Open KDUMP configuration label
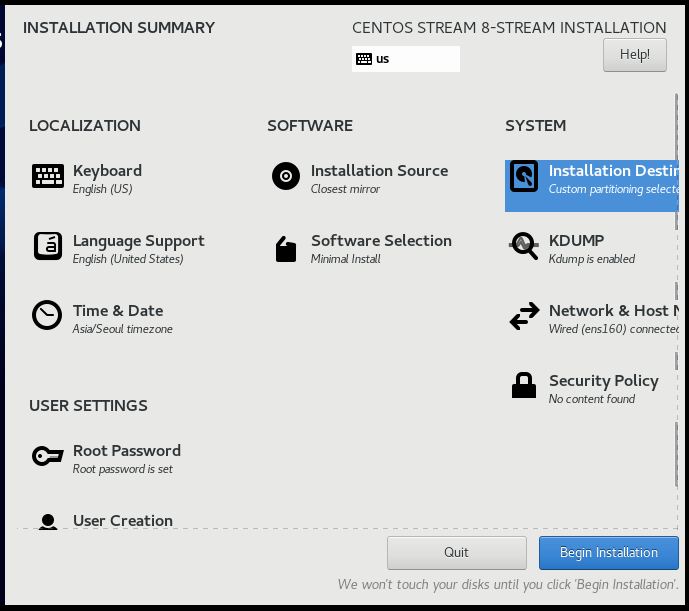Image resolution: width=689 pixels, height=611 pixels. (x=577, y=240)
